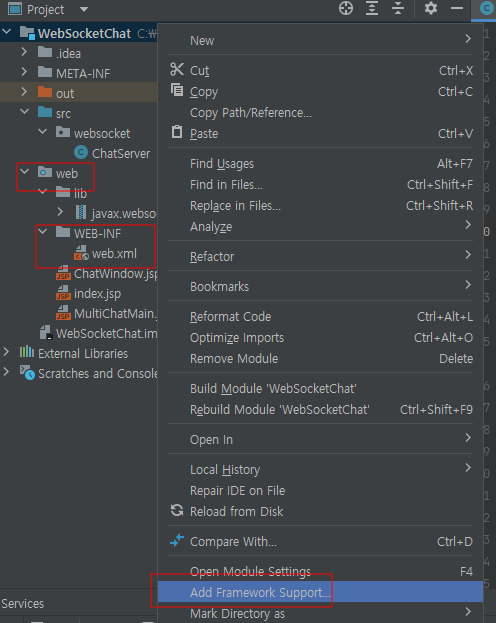Choose Find in Files menu item
This screenshot has width=496, height=623.
[320, 185]
